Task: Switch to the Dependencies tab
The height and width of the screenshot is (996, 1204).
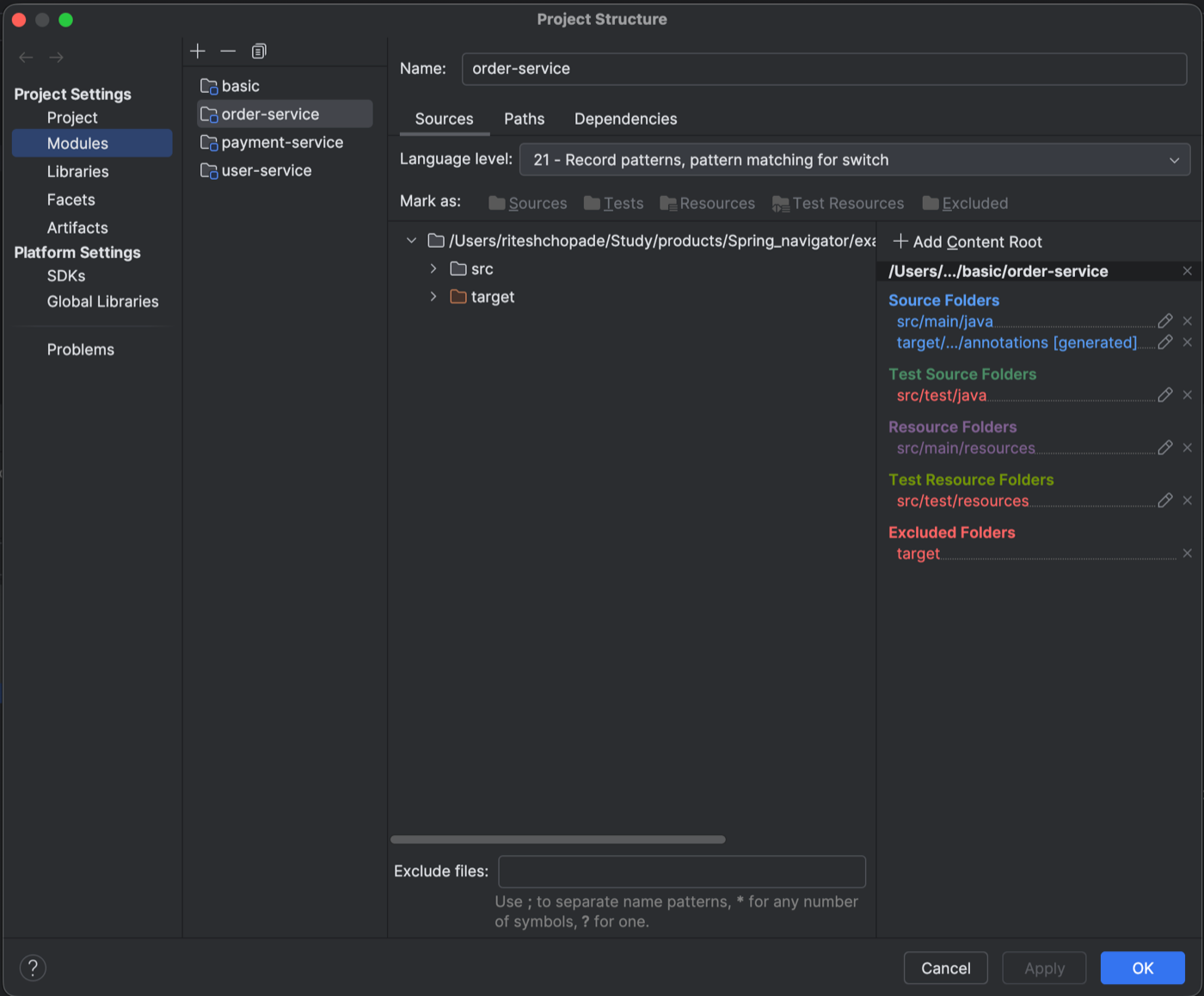Action: (626, 119)
